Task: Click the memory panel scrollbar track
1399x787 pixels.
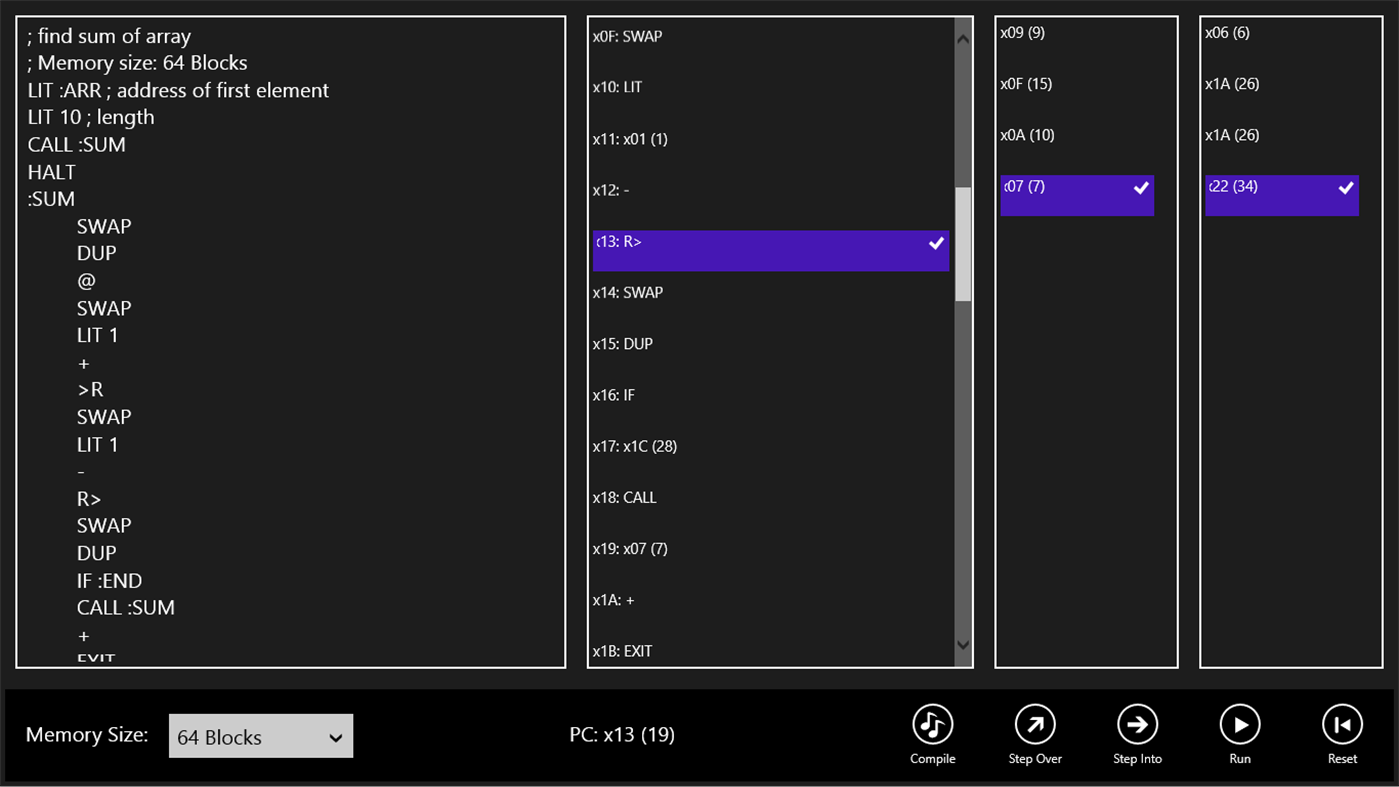Action: click(961, 450)
